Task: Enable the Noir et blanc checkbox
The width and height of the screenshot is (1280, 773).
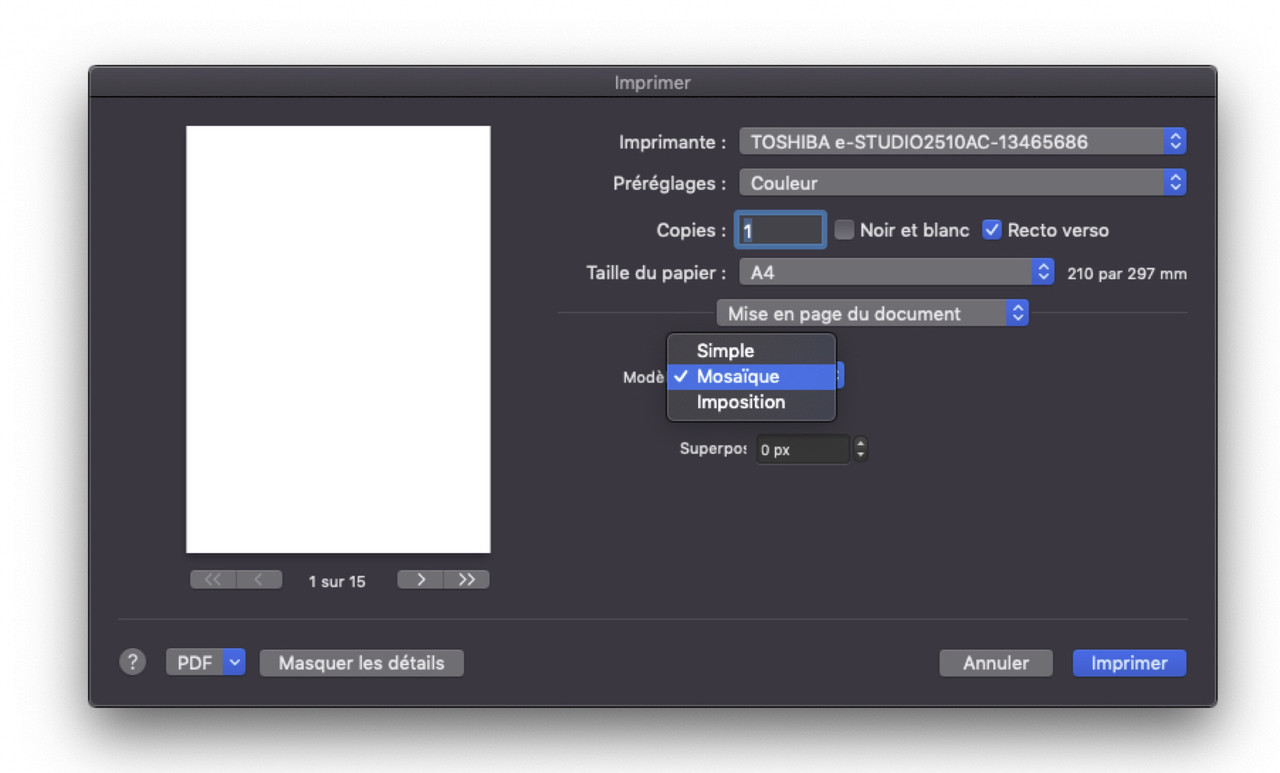Action: (x=845, y=230)
